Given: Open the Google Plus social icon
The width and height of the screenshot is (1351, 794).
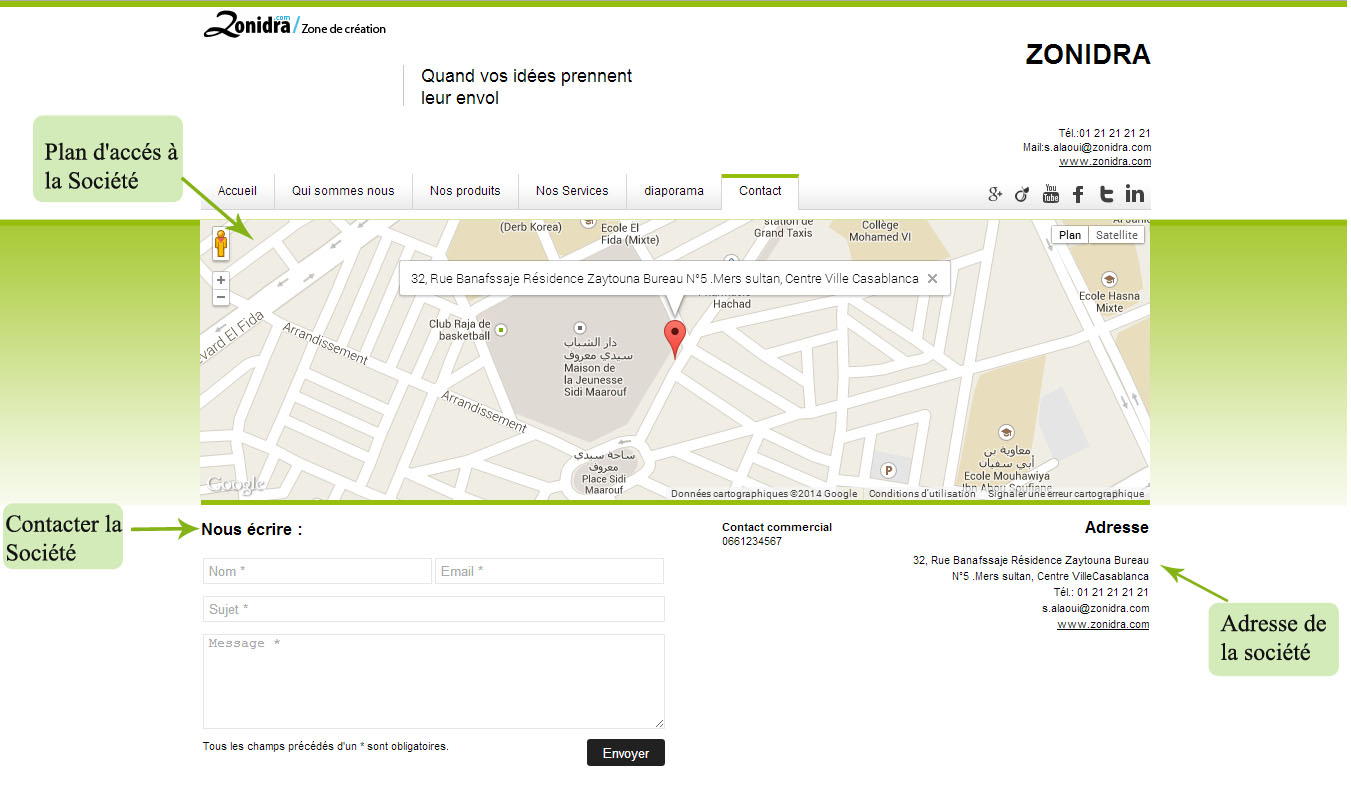Looking at the screenshot, I should point(994,194).
